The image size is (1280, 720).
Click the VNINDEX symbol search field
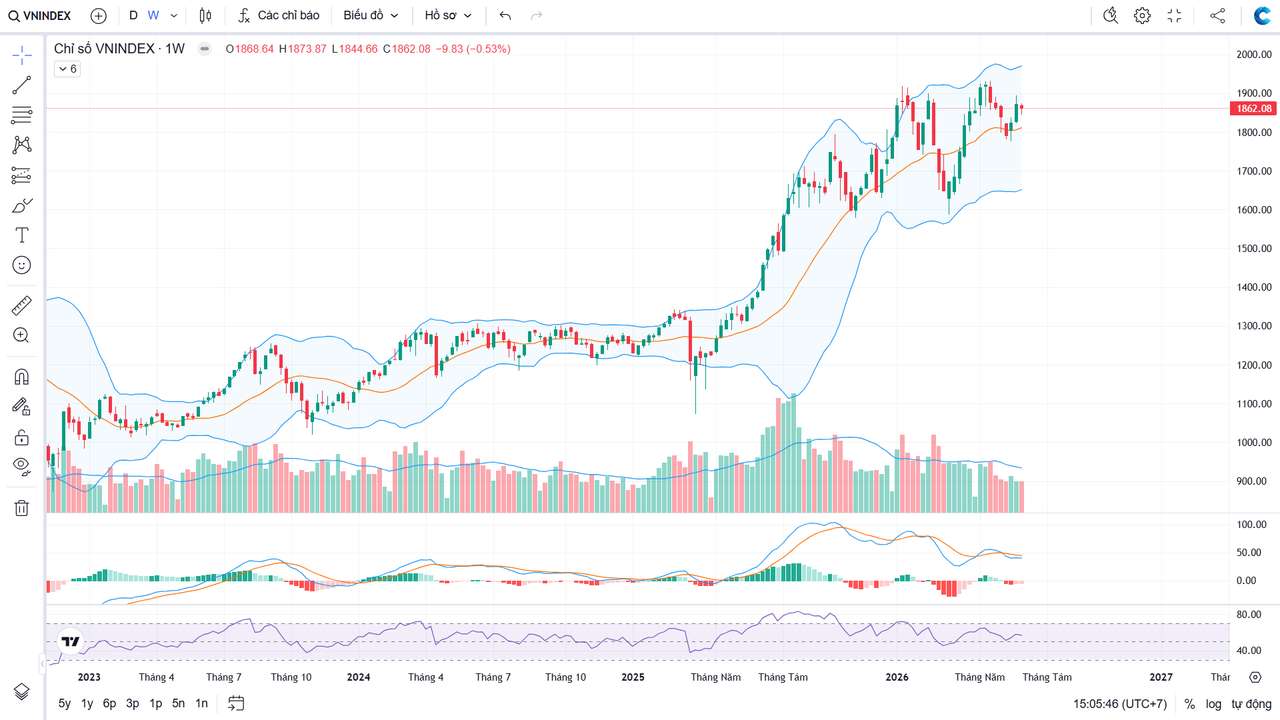coord(40,16)
